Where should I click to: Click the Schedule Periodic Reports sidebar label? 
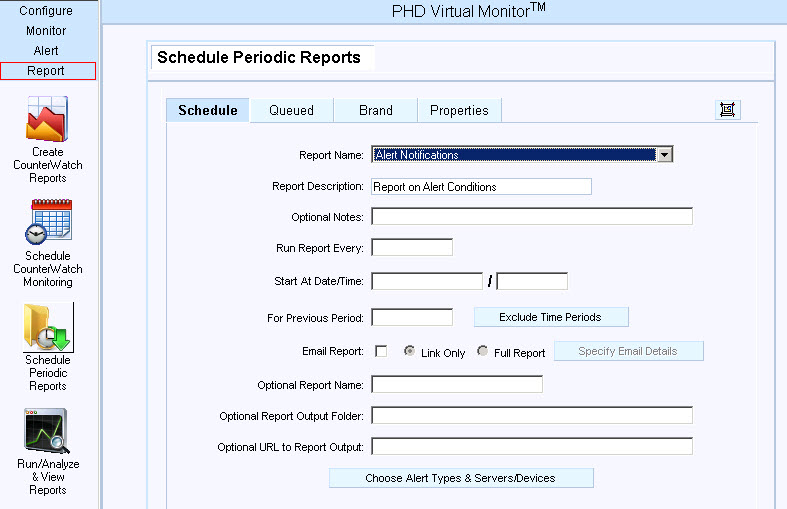tap(48, 373)
